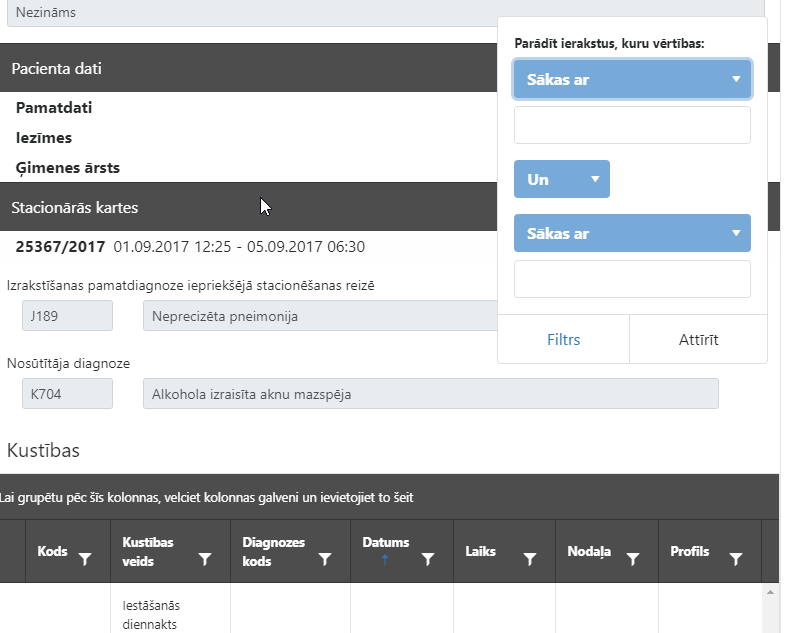Viewport: 789px width, 633px height.
Task: Open filter icon for Datums column
Action: (x=428, y=560)
